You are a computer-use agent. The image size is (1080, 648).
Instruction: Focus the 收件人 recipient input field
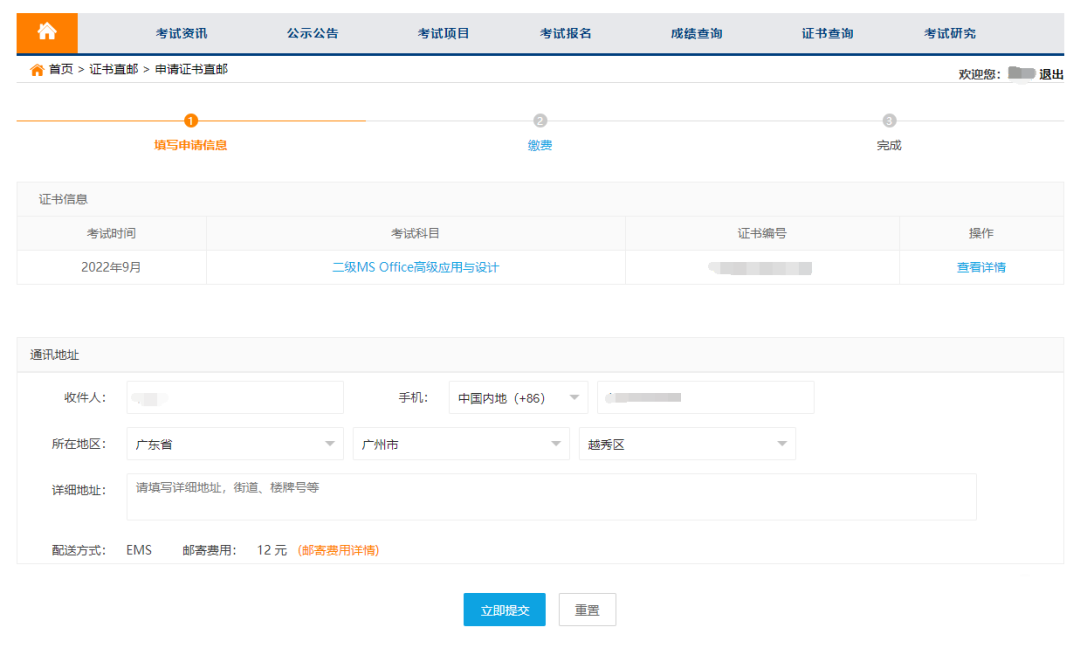click(x=235, y=397)
